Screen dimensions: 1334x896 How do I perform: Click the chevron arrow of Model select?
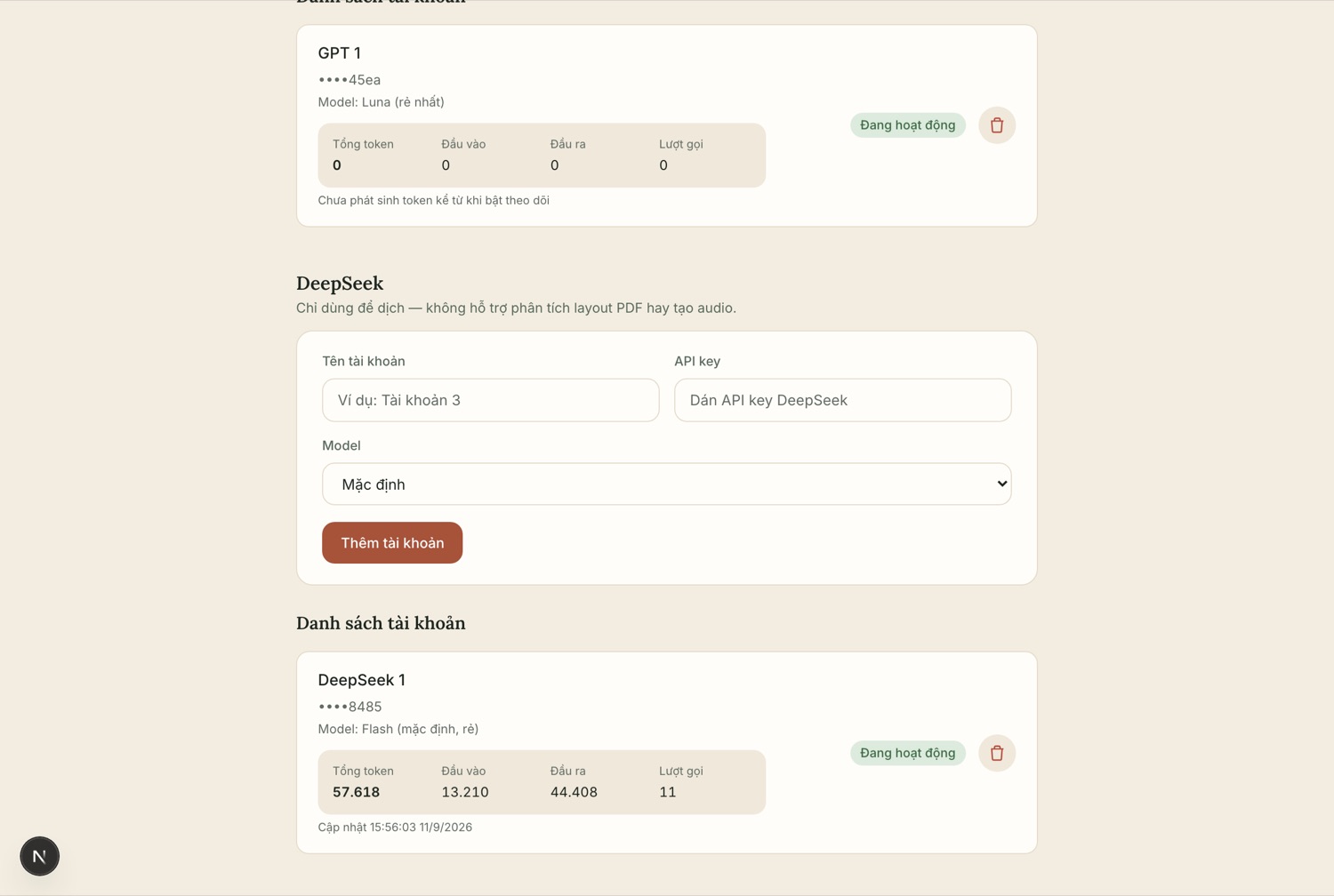coord(1002,484)
